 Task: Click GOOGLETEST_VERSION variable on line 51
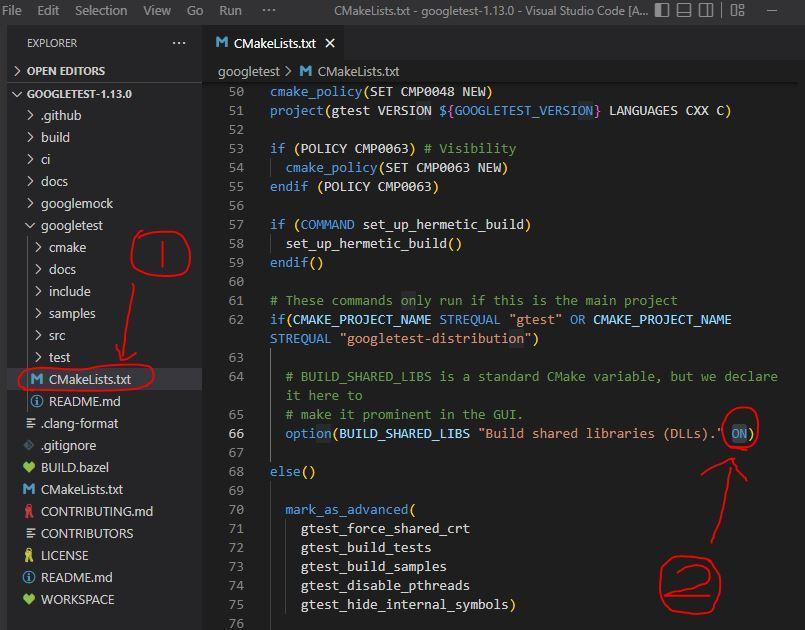coord(524,111)
